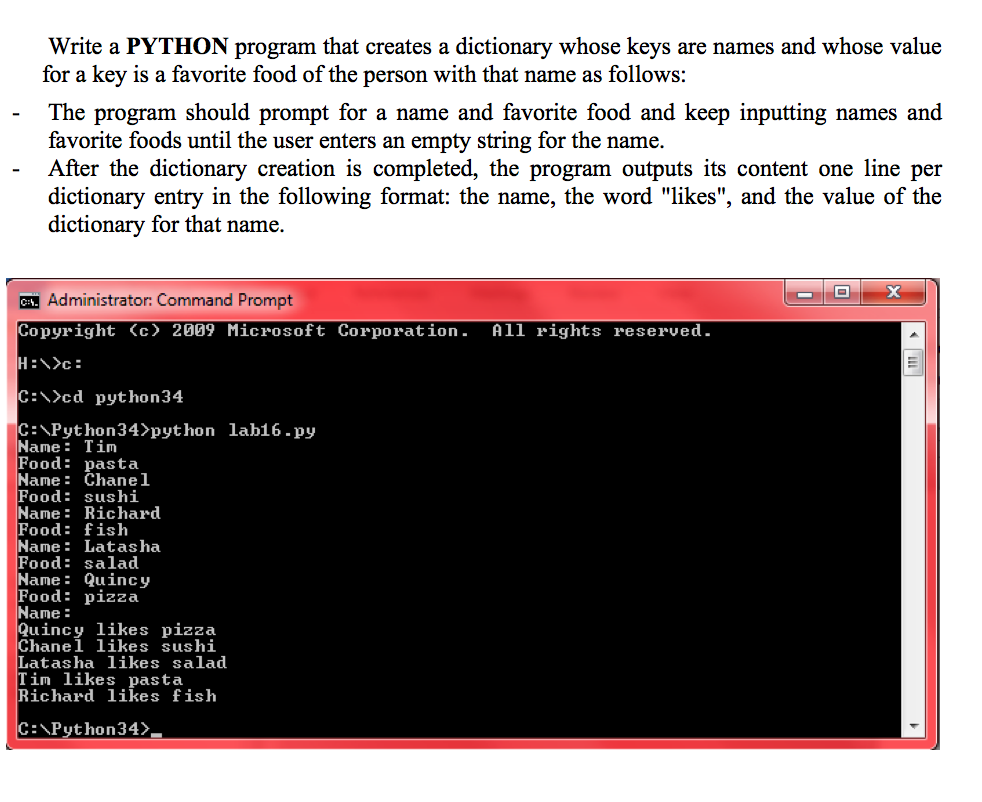Click the 'Food: pizza' line

click(x=78, y=597)
